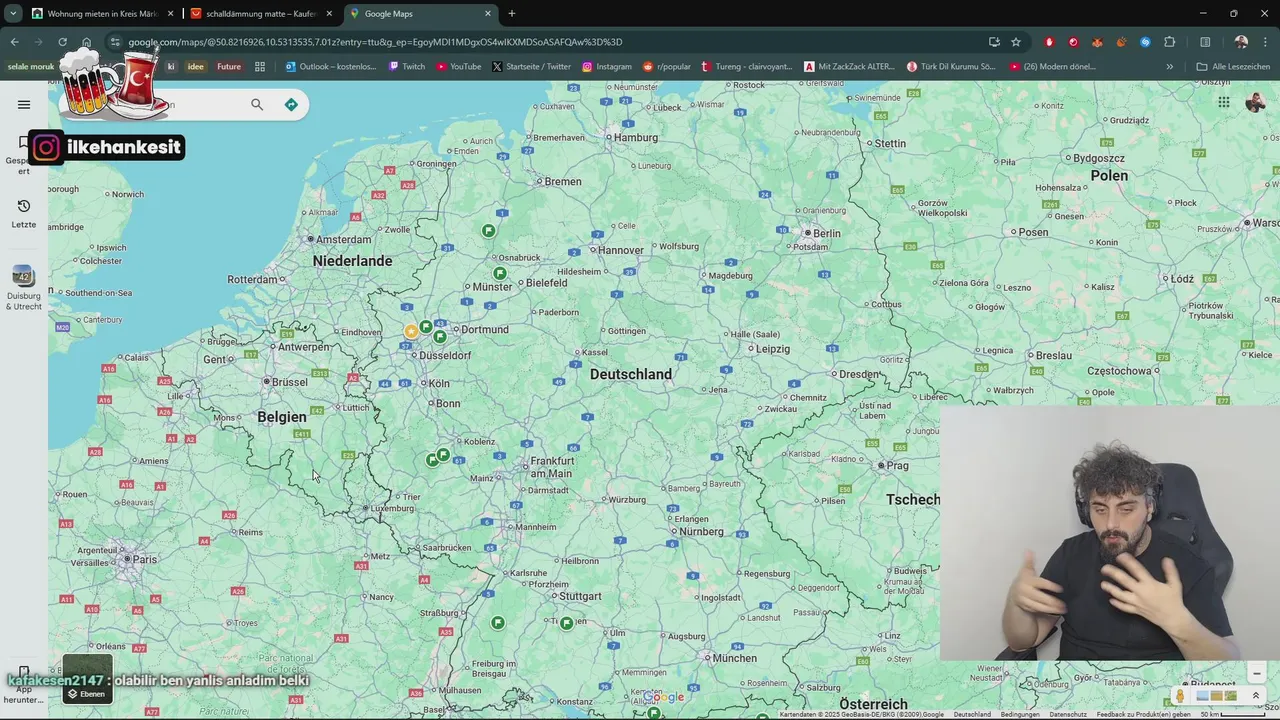
Task: Zoom out the map with minus button
Action: (x=1257, y=673)
